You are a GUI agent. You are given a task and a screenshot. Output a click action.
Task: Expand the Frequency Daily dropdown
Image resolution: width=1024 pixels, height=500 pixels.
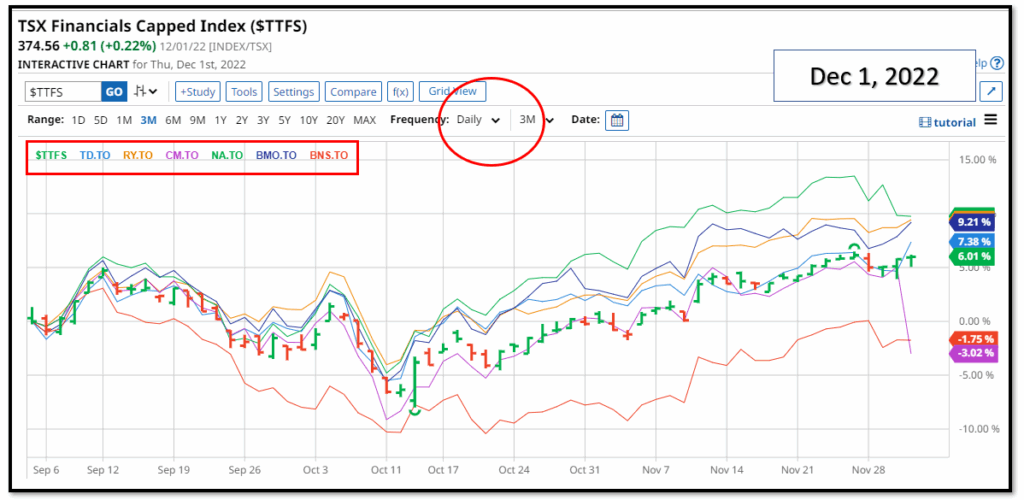478,120
